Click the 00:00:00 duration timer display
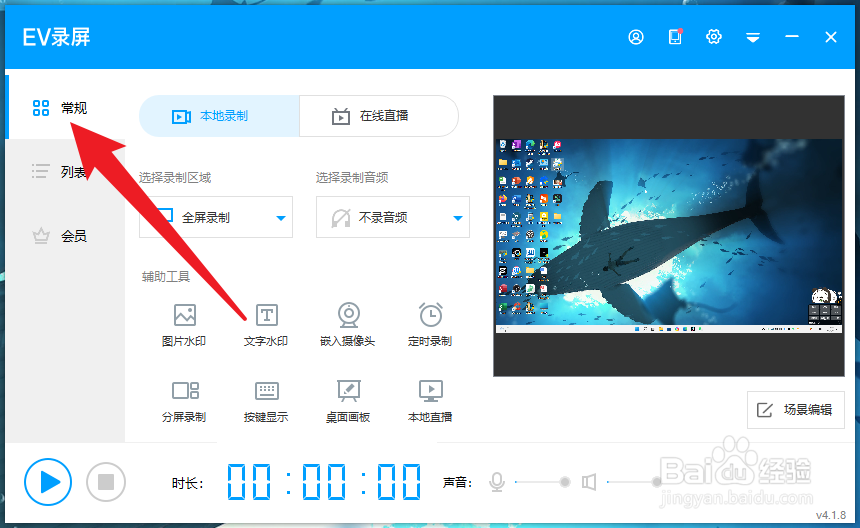Image resolution: width=860 pixels, height=528 pixels. pos(324,482)
